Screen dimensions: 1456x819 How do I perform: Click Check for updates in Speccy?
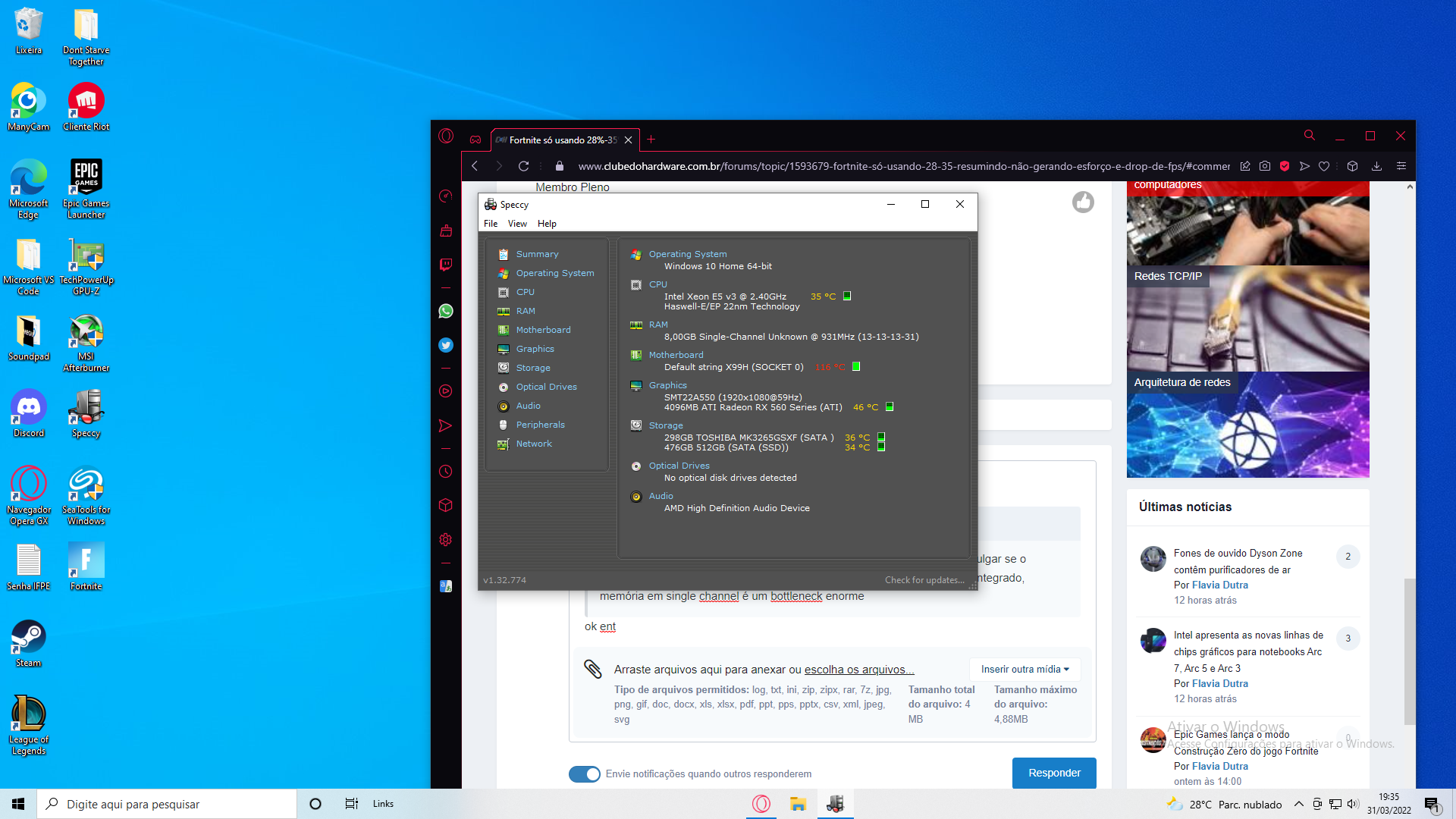coord(924,580)
